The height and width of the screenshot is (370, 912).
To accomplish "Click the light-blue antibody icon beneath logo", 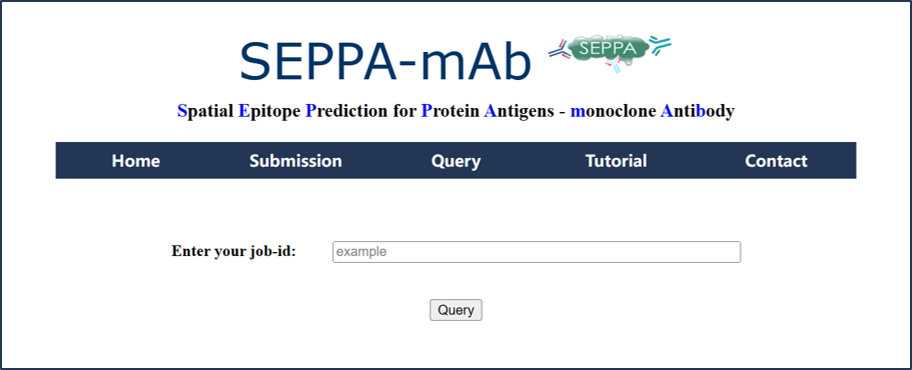I will 615,66.
